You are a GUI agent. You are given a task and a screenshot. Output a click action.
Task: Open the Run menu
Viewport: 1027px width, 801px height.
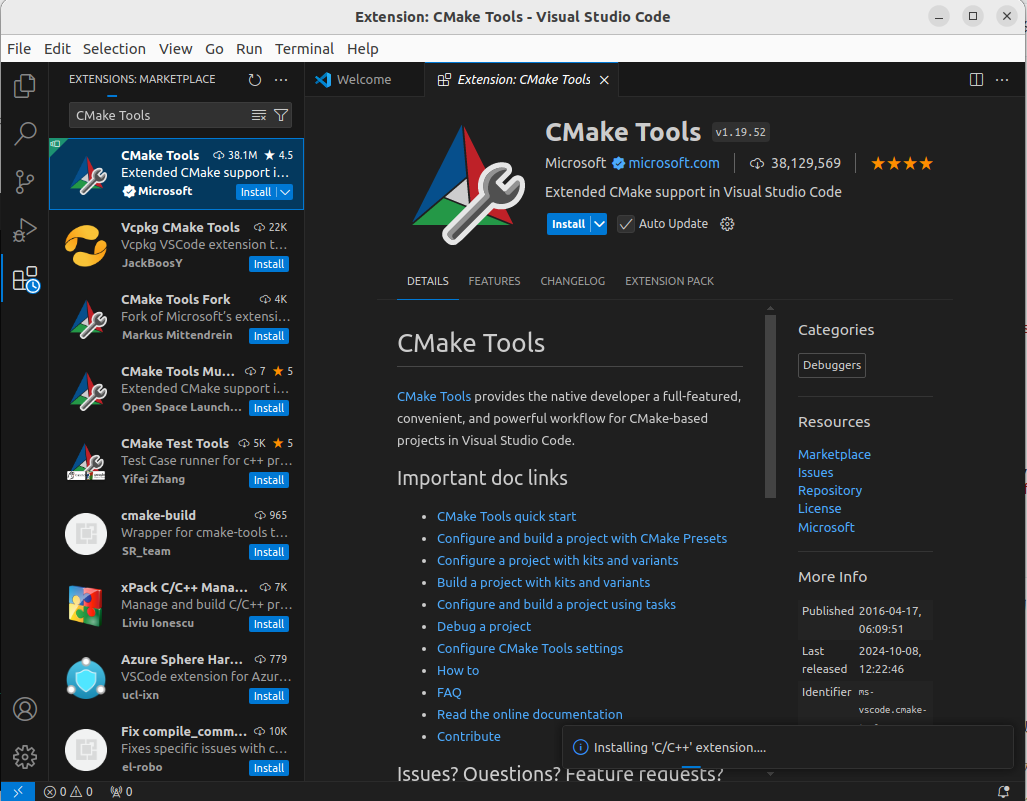click(x=249, y=49)
